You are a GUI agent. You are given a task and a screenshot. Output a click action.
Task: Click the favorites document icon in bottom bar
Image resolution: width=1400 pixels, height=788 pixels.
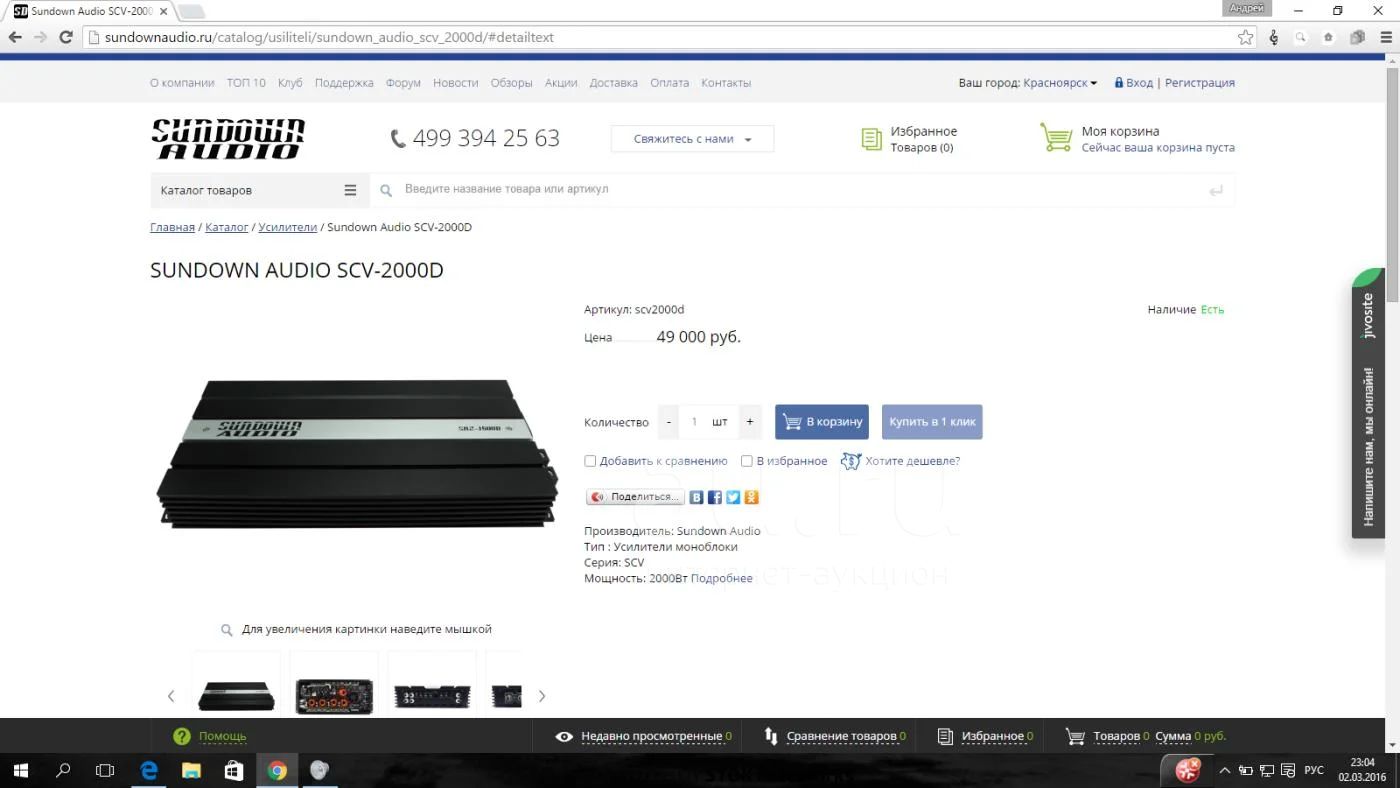click(945, 736)
